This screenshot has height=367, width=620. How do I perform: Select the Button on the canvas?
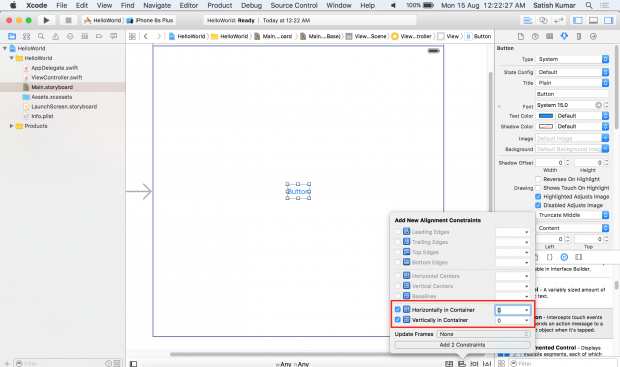pyautogui.click(x=298, y=191)
